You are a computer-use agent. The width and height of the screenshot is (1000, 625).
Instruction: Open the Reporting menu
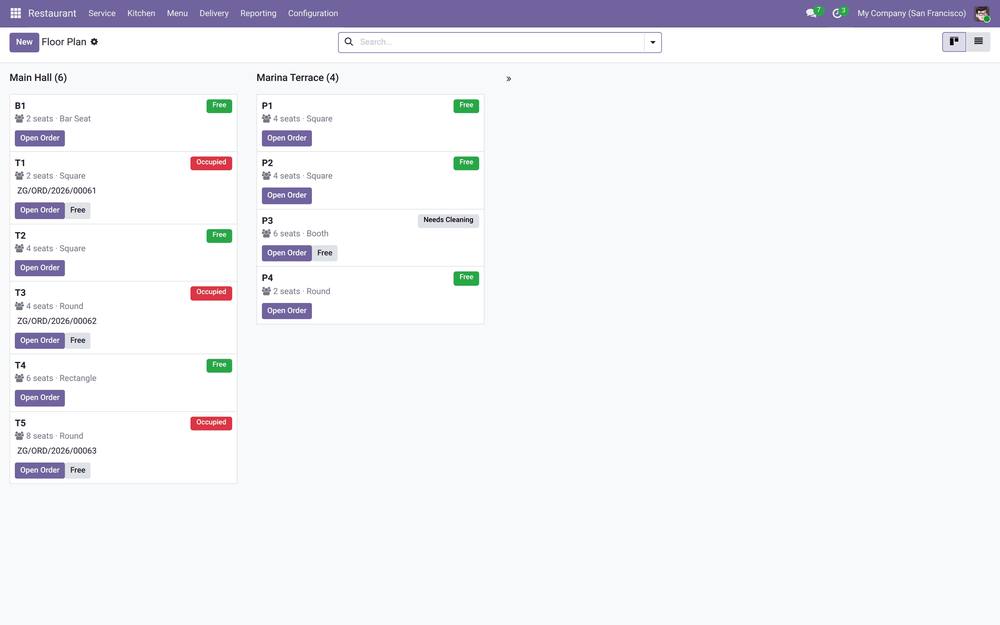click(258, 13)
